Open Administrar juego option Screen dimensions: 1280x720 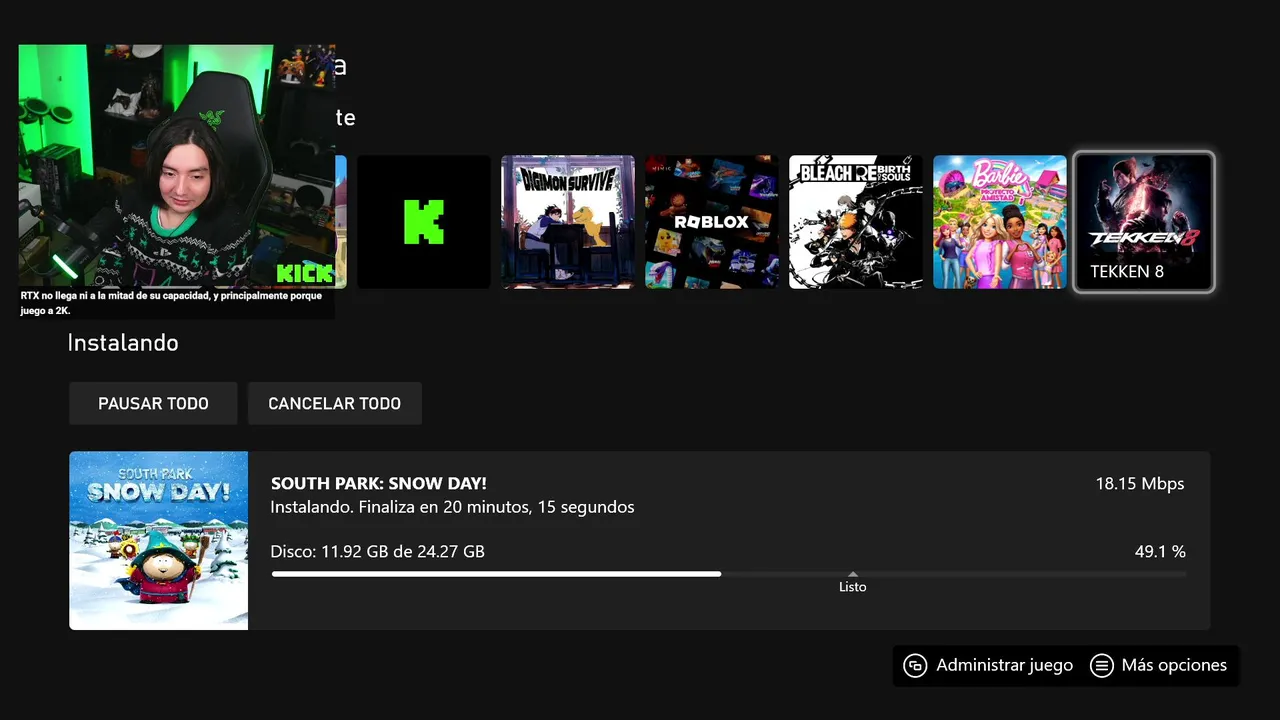[x=988, y=665]
